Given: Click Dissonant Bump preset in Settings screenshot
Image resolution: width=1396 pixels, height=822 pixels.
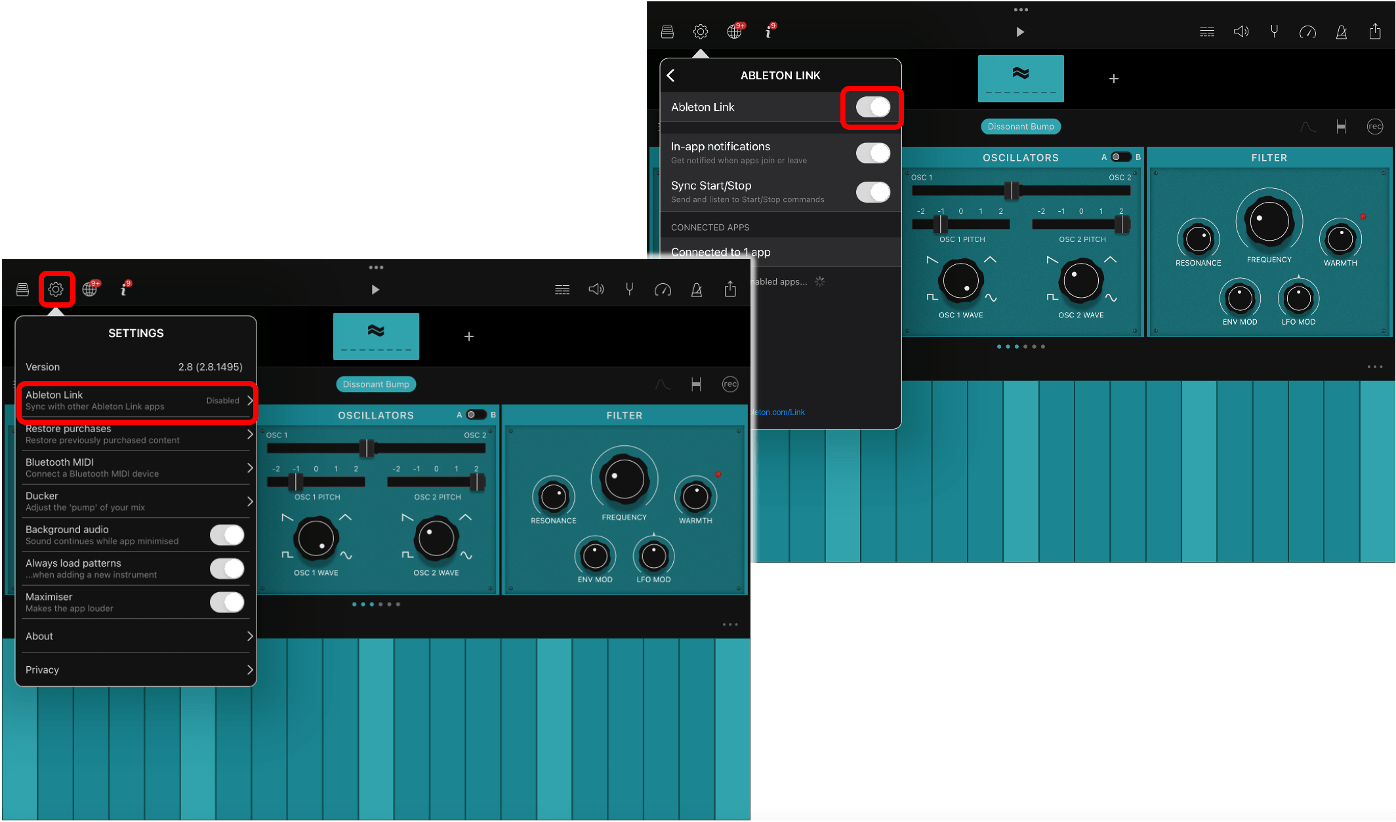Looking at the screenshot, I should [x=376, y=384].
